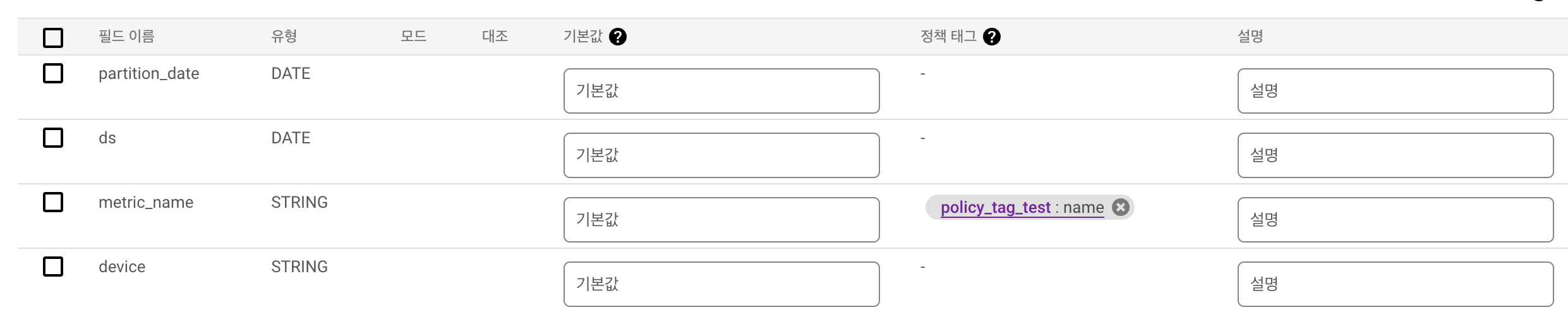Screen dimensions: 1568x312
Task: Focus the 설명 field for partition_date
Action: pos(1396,91)
